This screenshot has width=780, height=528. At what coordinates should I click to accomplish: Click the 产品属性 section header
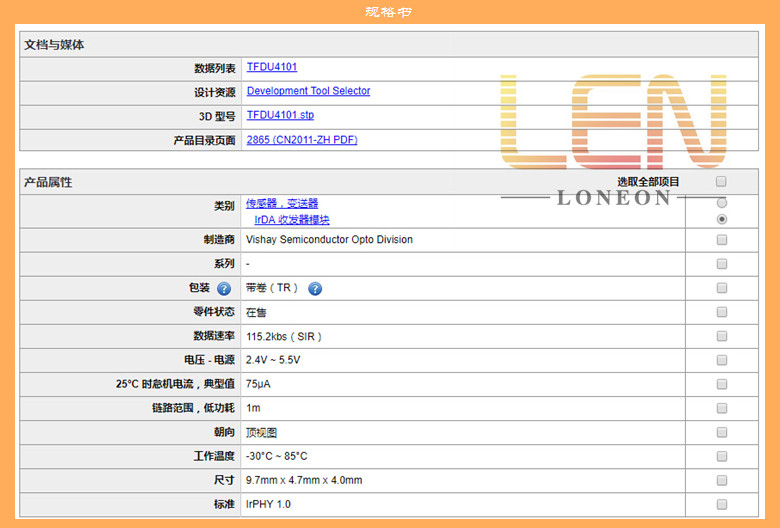[48, 182]
